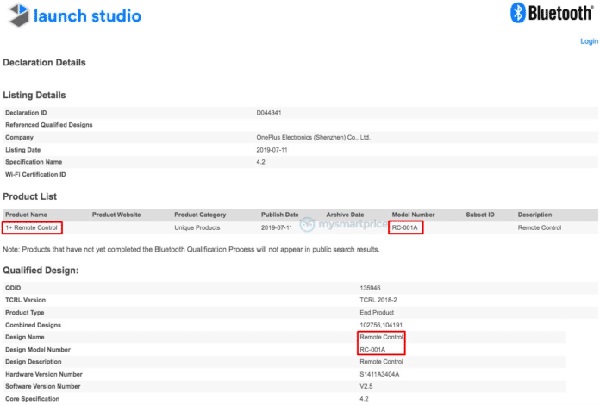Click the Declaration ID label
The image size is (600, 405).
[x=26, y=113]
